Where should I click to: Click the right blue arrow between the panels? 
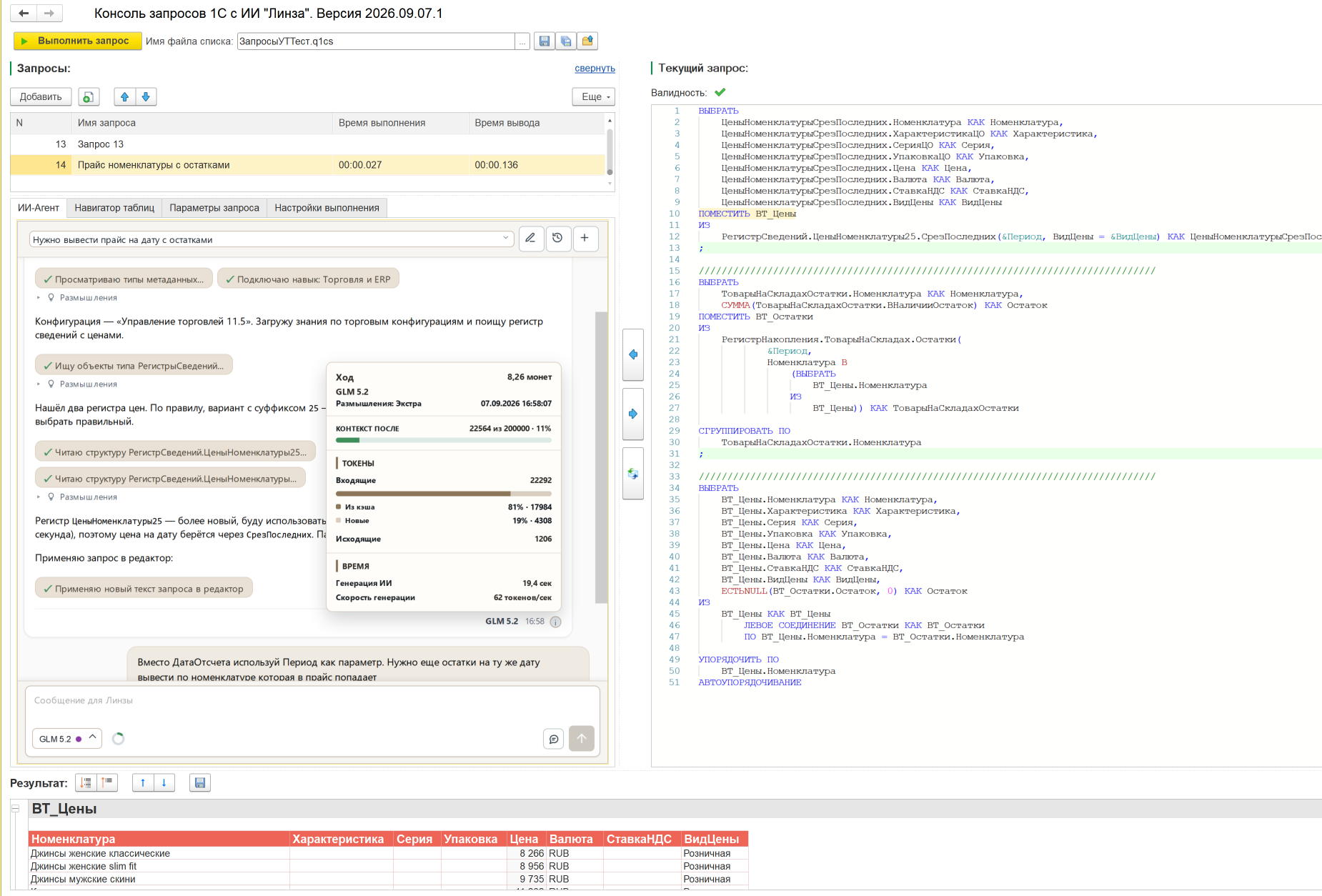tap(633, 414)
